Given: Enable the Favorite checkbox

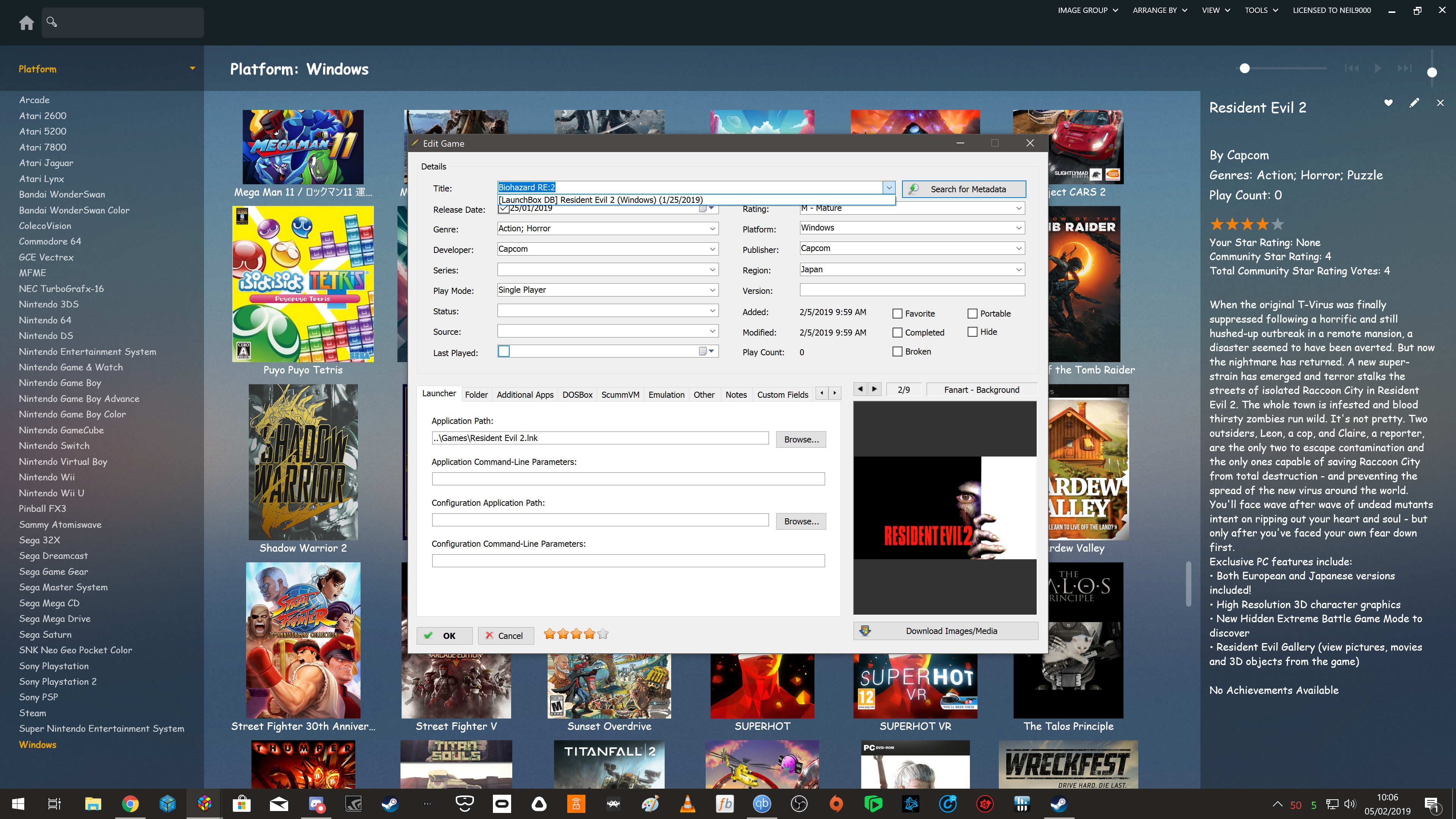Looking at the screenshot, I should (x=897, y=313).
